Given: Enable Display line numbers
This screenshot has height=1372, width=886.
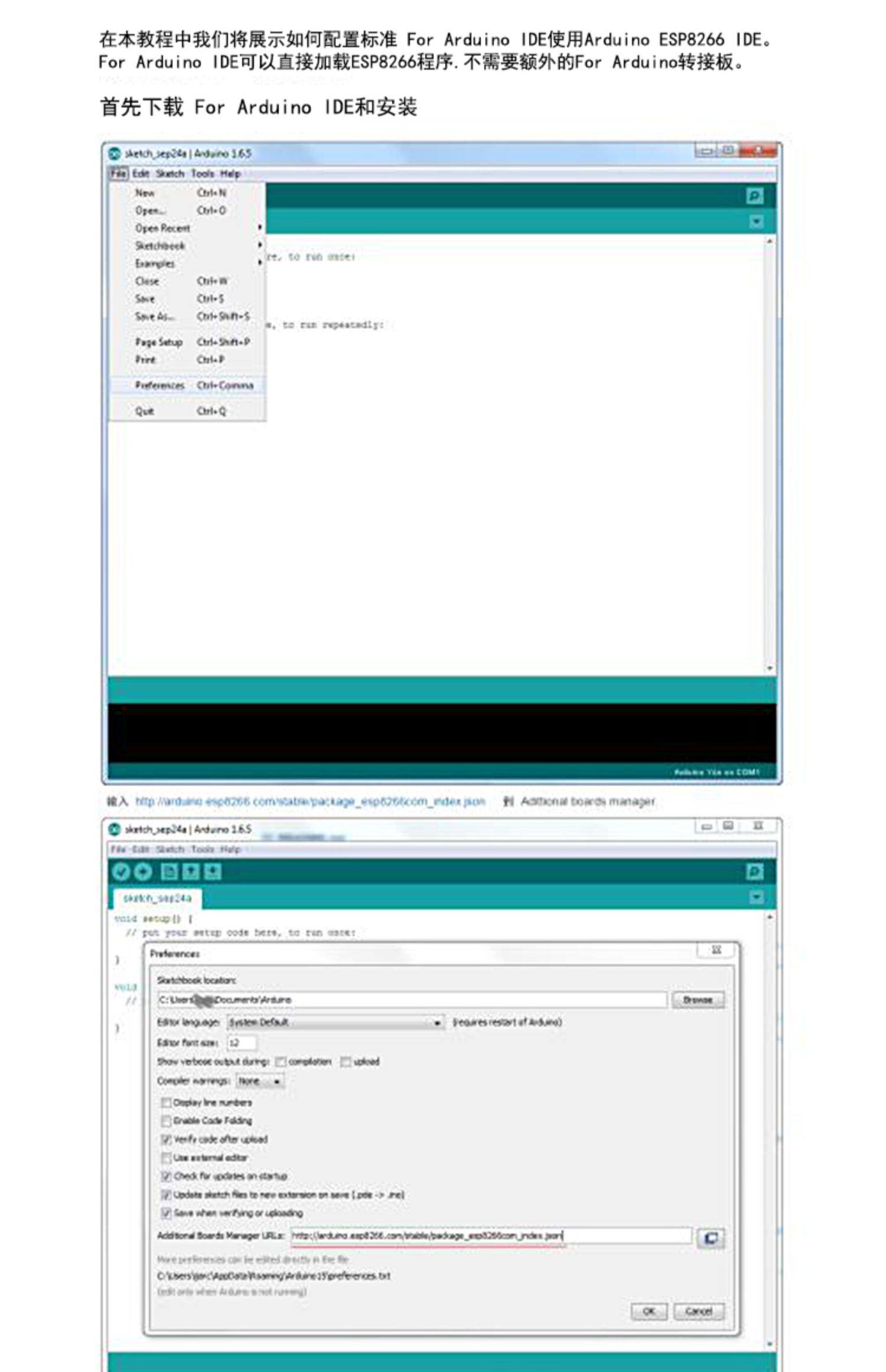Looking at the screenshot, I should click(167, 1103).
